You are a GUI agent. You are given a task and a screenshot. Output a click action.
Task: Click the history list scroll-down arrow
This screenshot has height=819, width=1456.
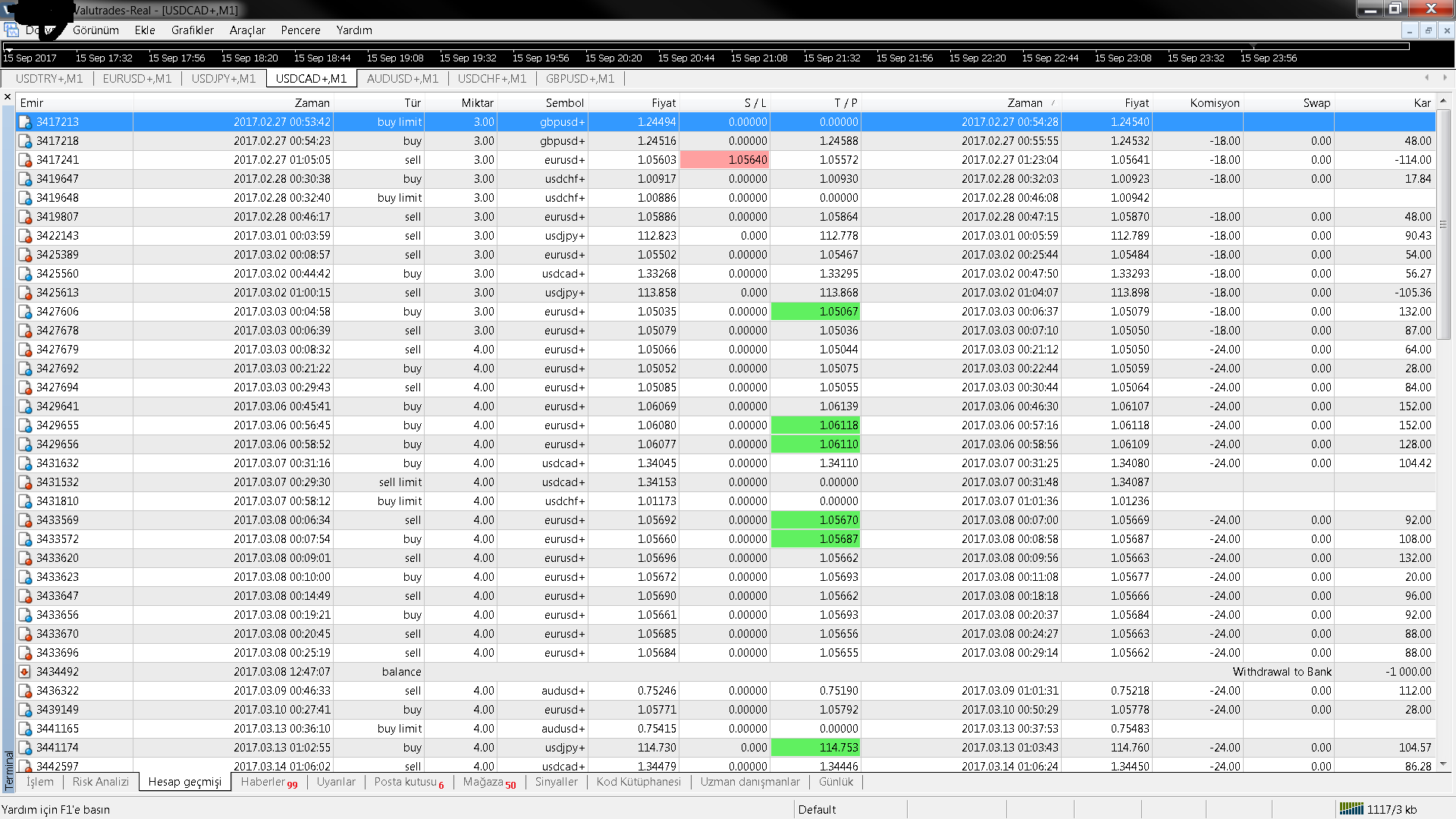(x=1443, y=764)
